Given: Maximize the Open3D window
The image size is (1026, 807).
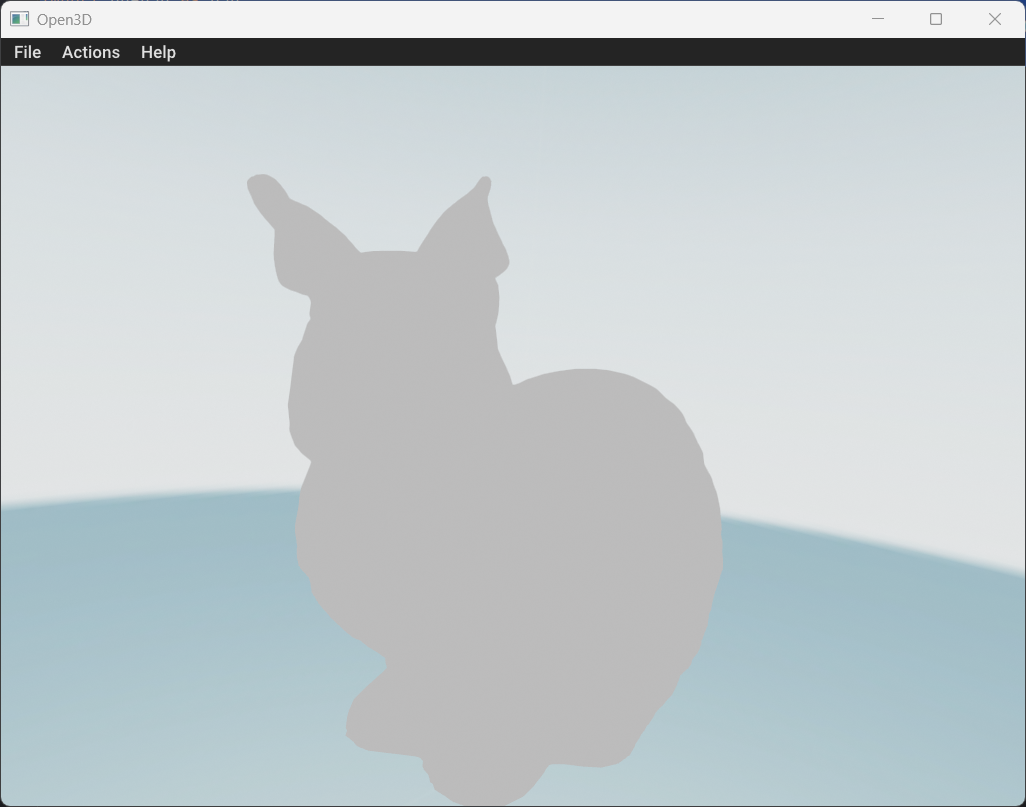Looking at the screenshot, I should 936,19.
